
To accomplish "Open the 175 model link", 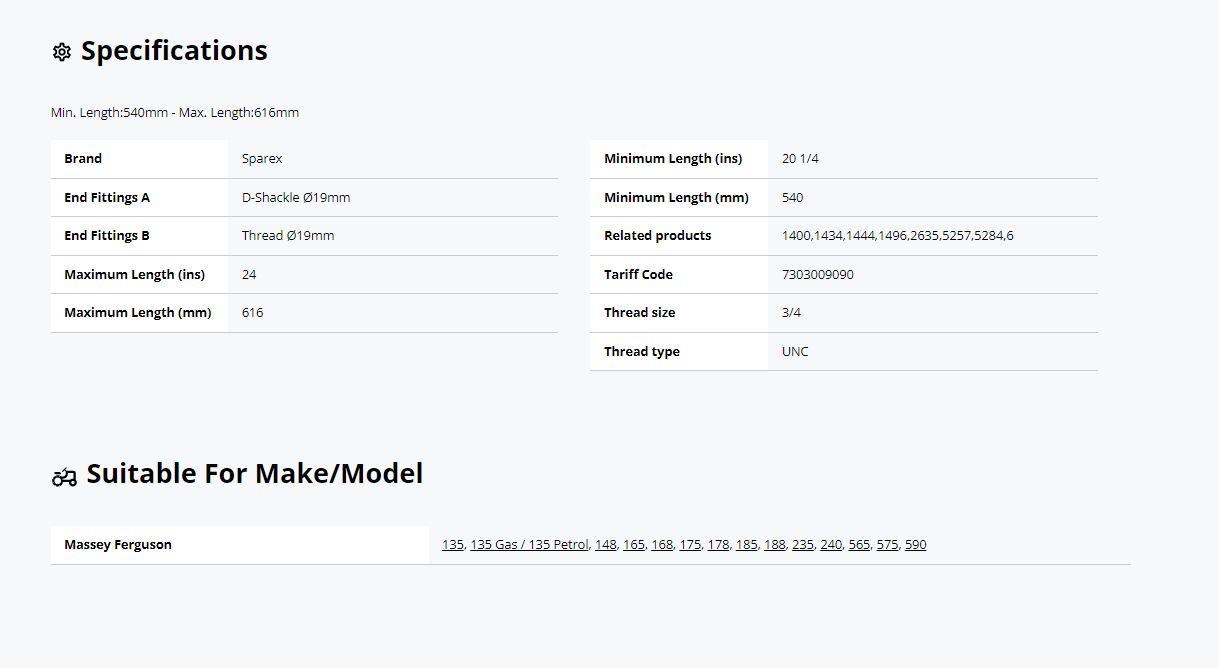I will [x=689, y=545].
